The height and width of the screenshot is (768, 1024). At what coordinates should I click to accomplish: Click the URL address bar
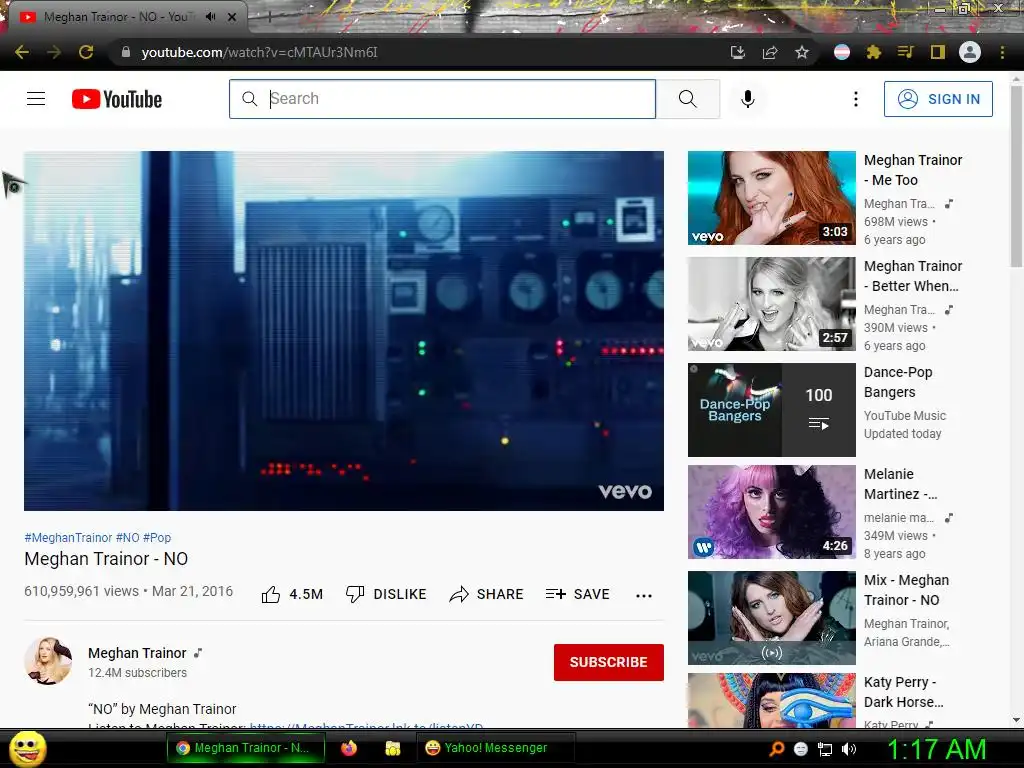click(x=418, y=52)
